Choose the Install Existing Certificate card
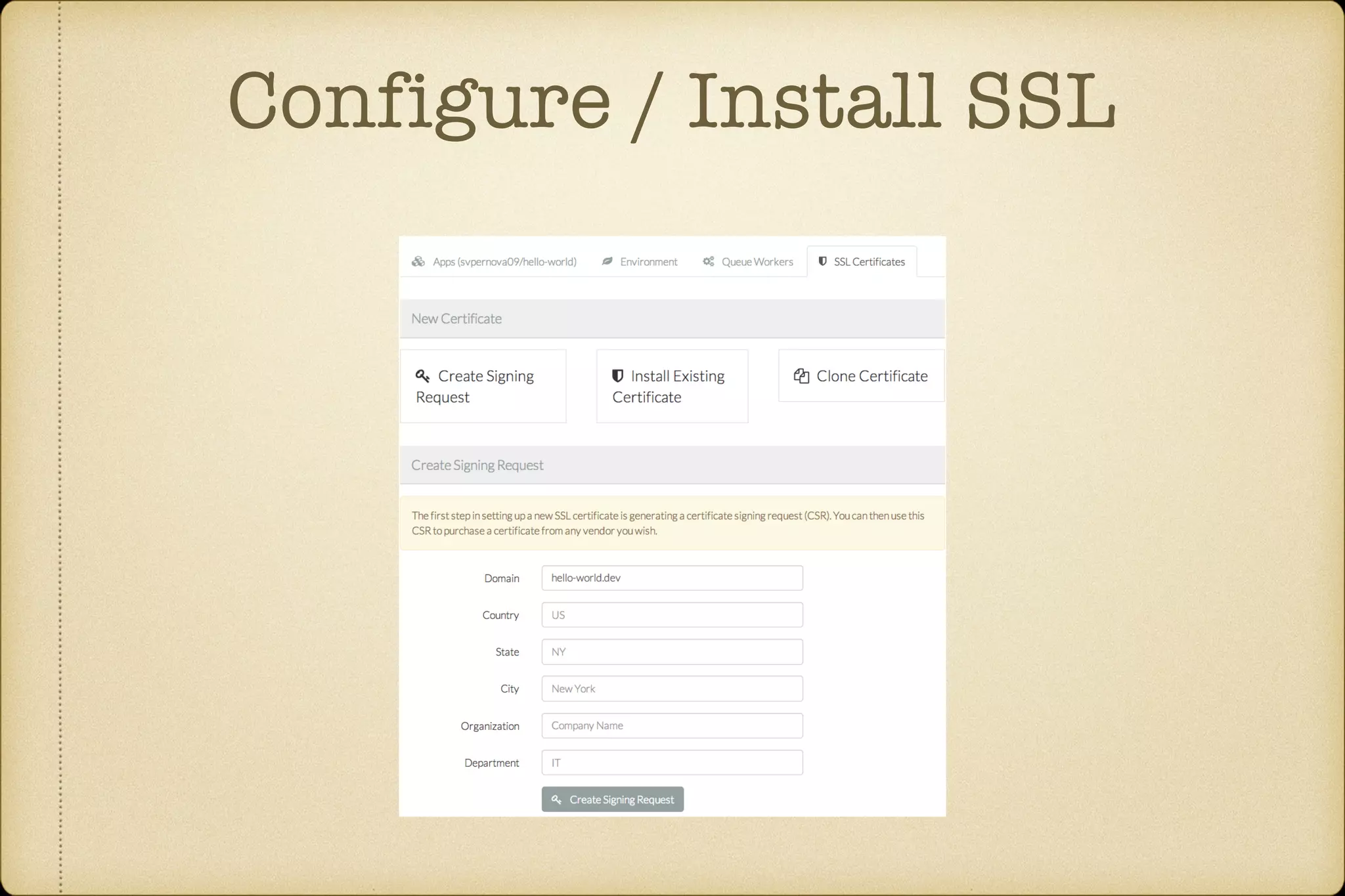This screenshot has width=1345, height=896. (x=672, y=386)
